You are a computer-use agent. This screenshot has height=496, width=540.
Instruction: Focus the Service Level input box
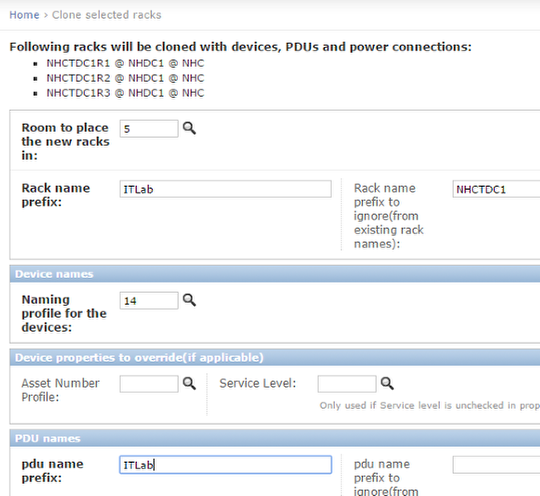click(347, 384)
